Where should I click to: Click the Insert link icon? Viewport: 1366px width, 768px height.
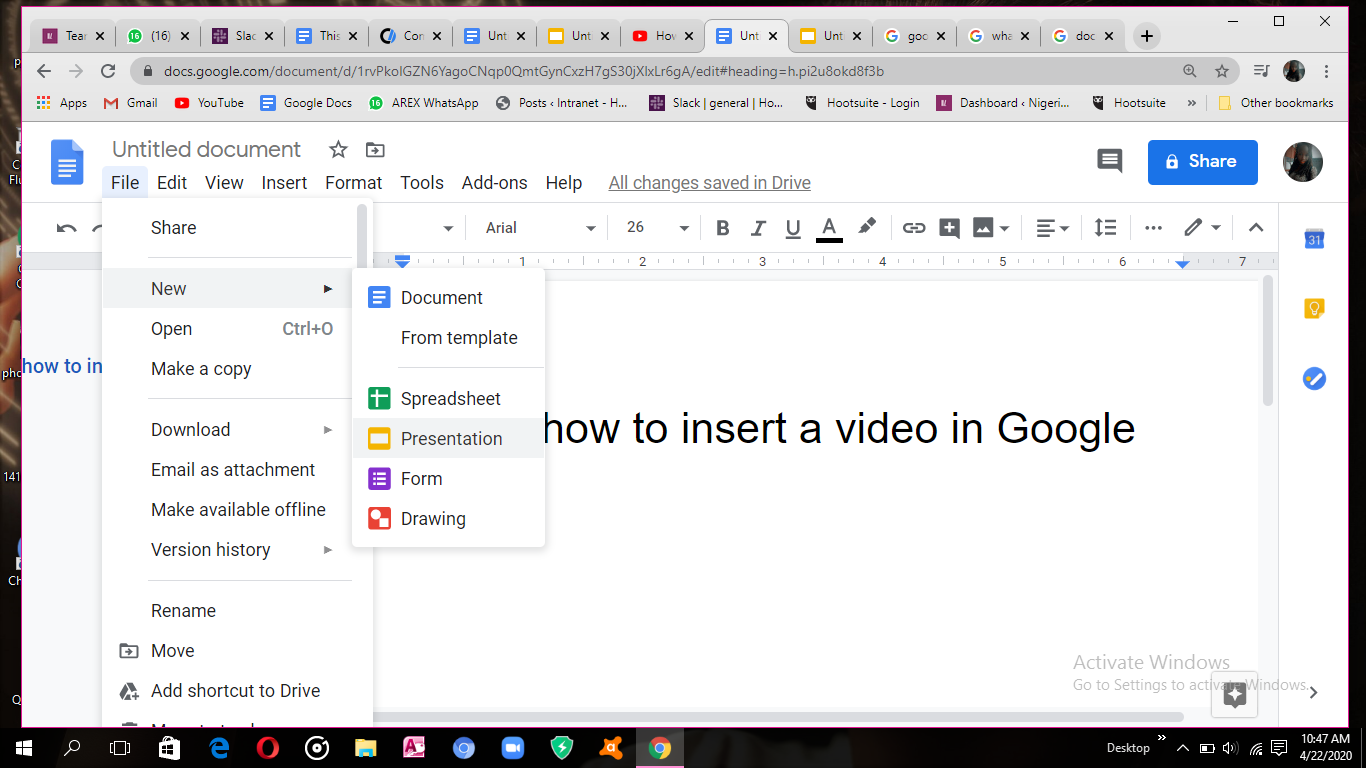click(x=914, y=228)
